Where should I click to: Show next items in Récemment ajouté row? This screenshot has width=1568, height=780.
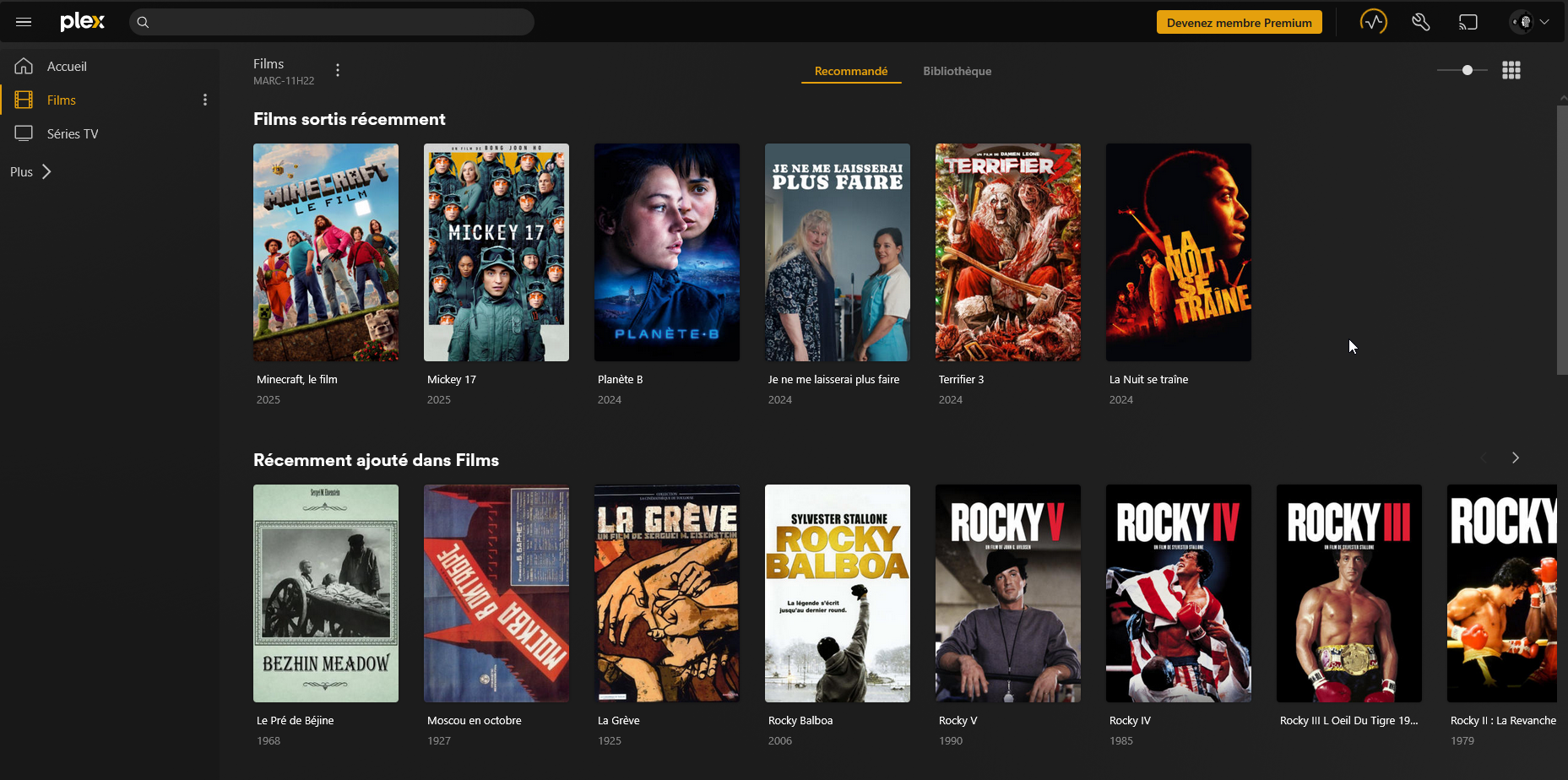click(1516, 458)
